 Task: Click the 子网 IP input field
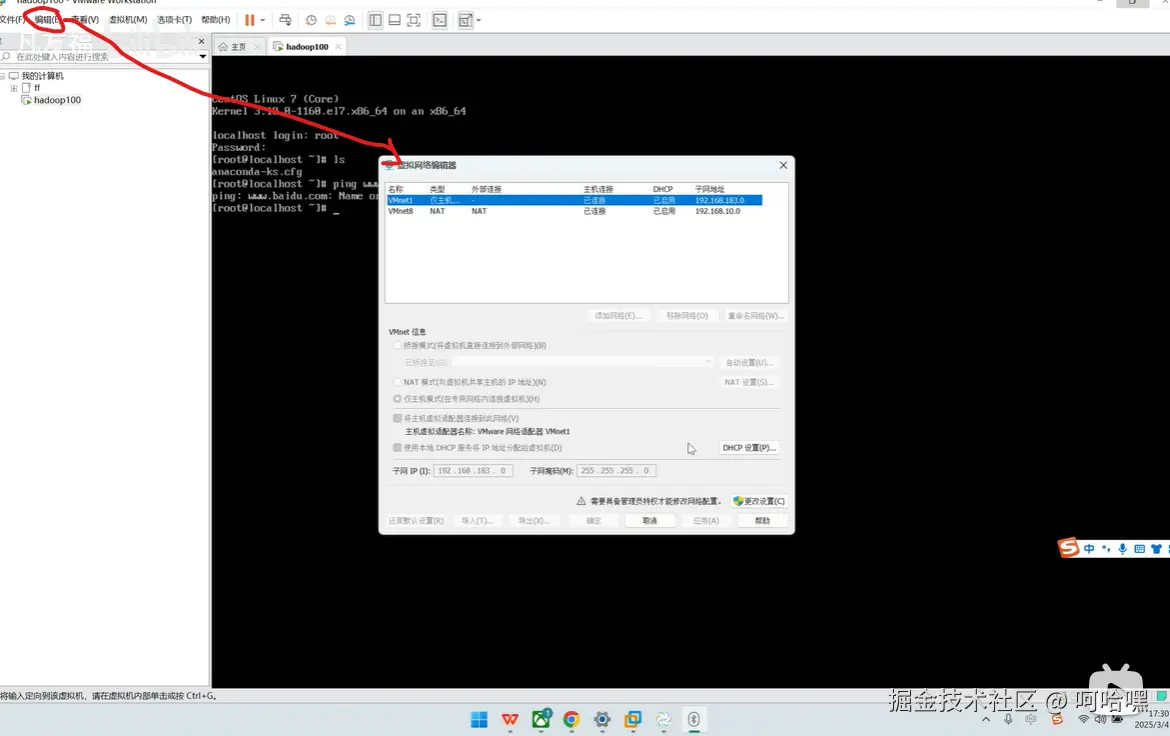point(472,471)
